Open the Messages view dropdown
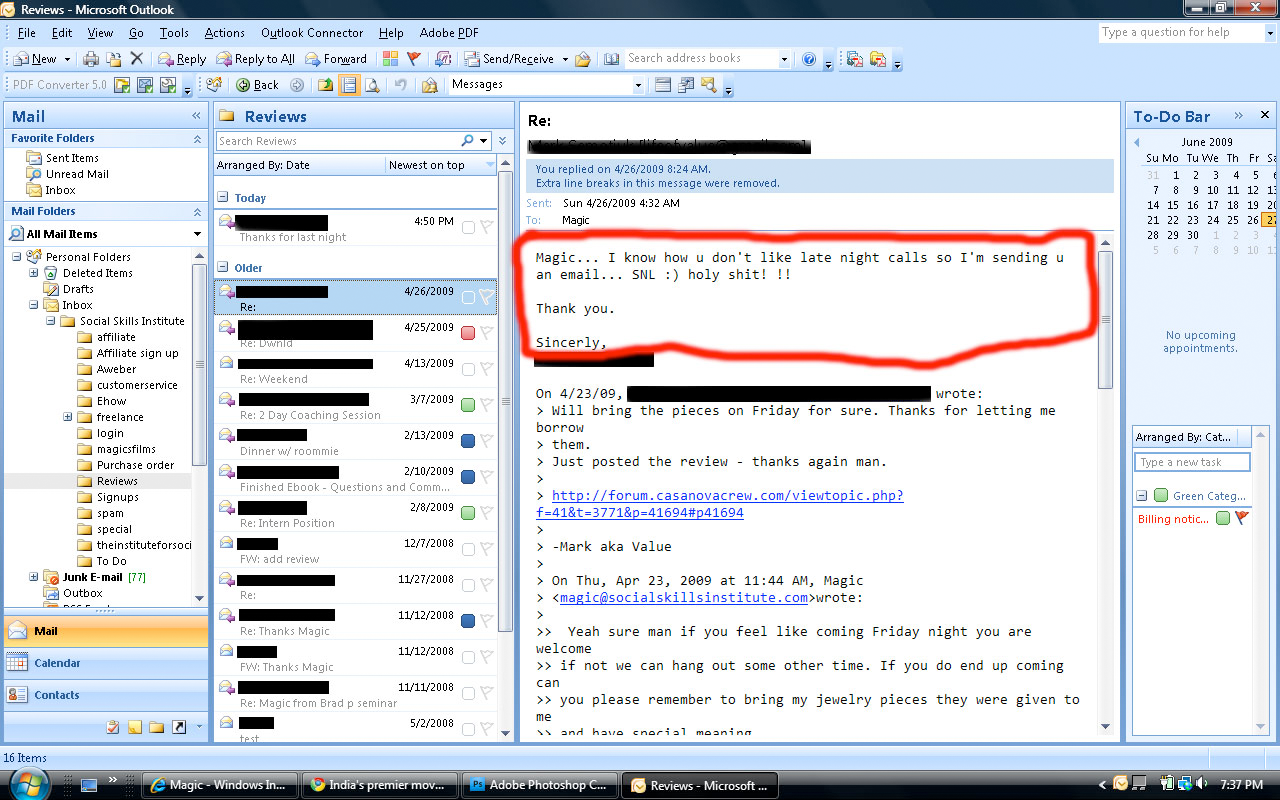This screenshot has height=800, width=1280. tap(638, 85)
